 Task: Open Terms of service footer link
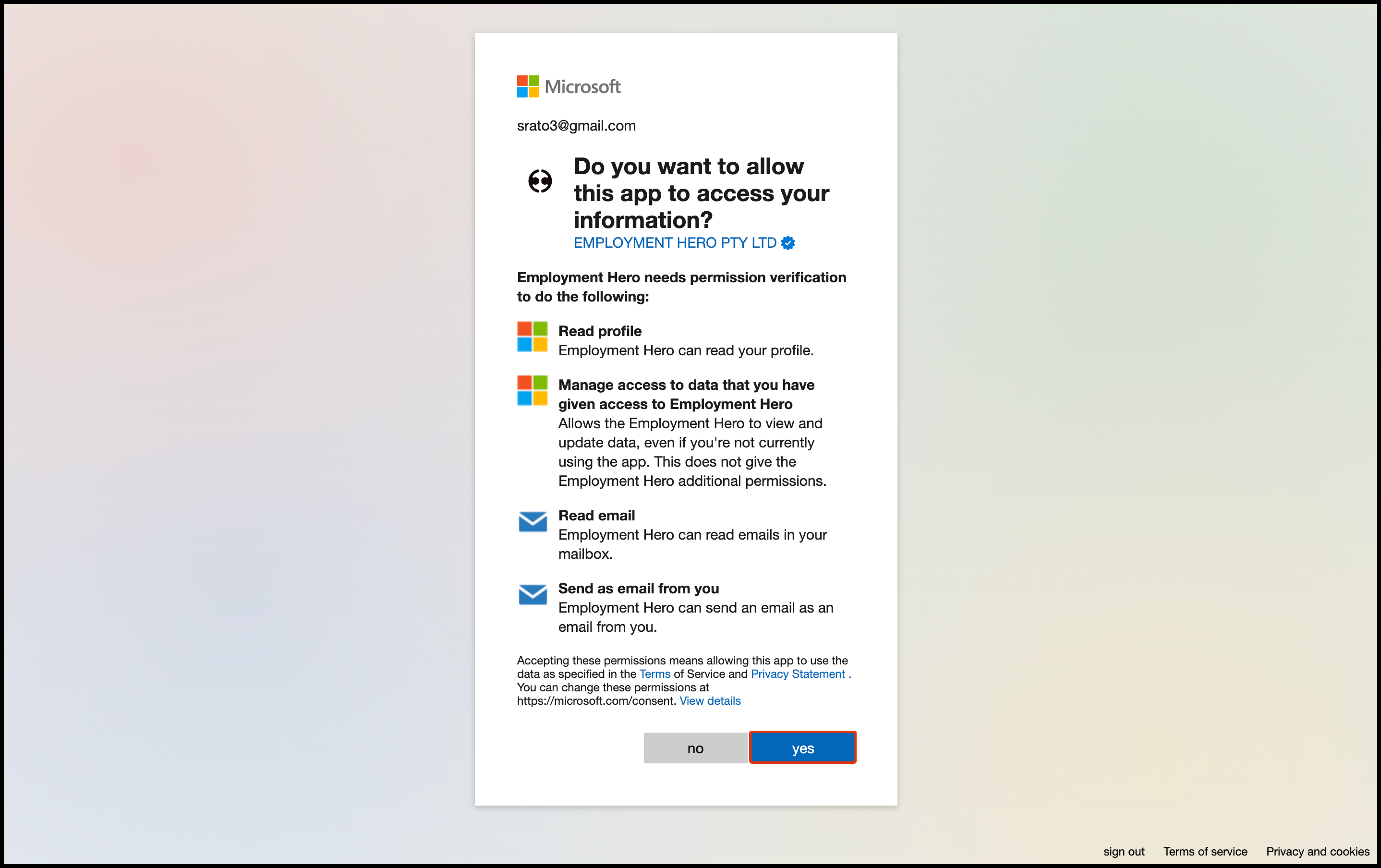(1205, 851)
